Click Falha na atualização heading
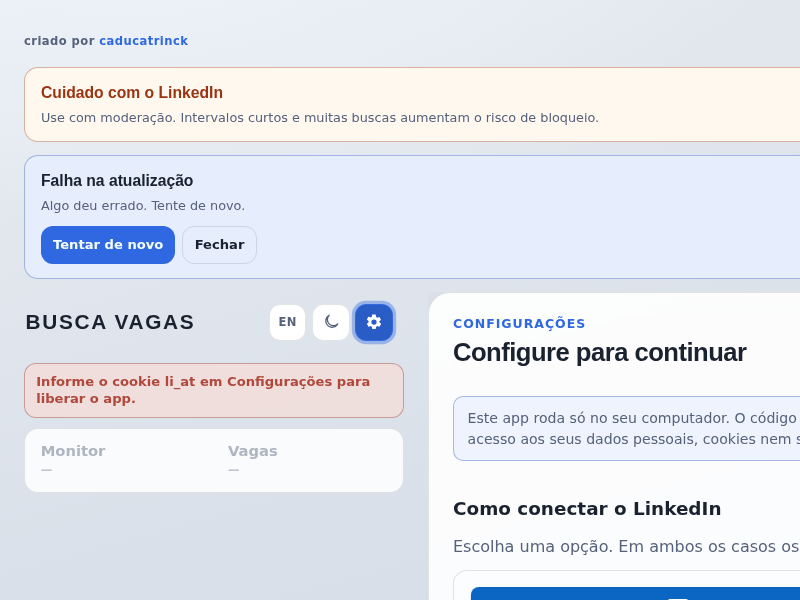The image size is (800, 600). (x=117, y=181)
